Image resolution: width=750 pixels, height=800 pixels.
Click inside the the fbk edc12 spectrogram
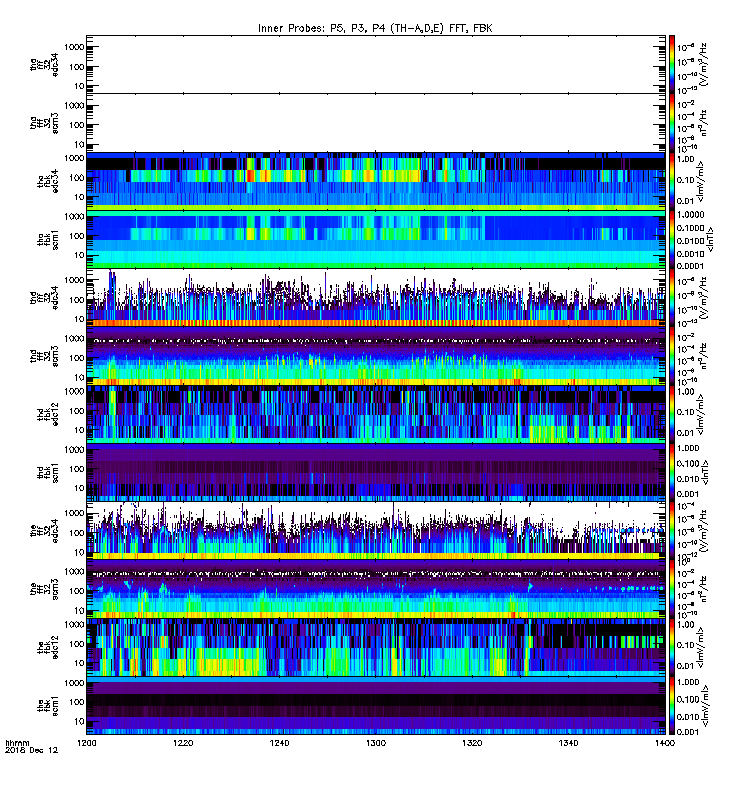(x=376, y=647)
